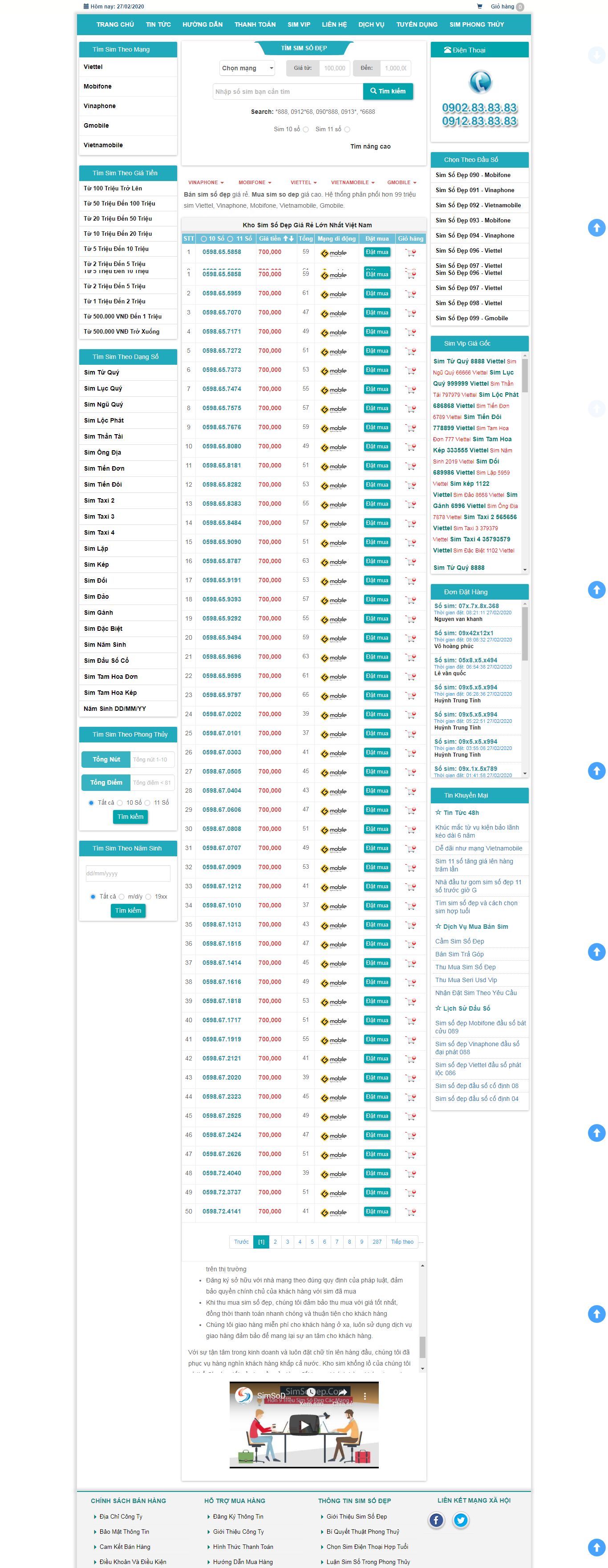608x1568 pixels.
Task: Add sim 0598.67.0202 to cart icon
Action: coord(411,715)
